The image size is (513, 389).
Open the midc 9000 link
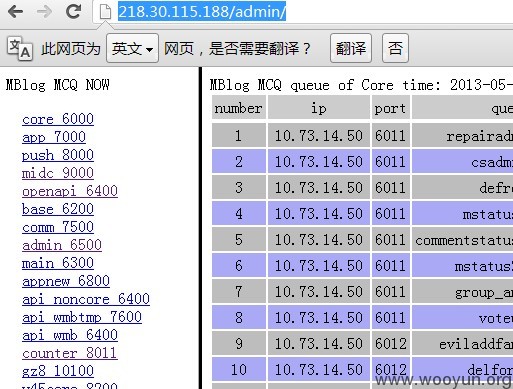[x=58, y=173]
